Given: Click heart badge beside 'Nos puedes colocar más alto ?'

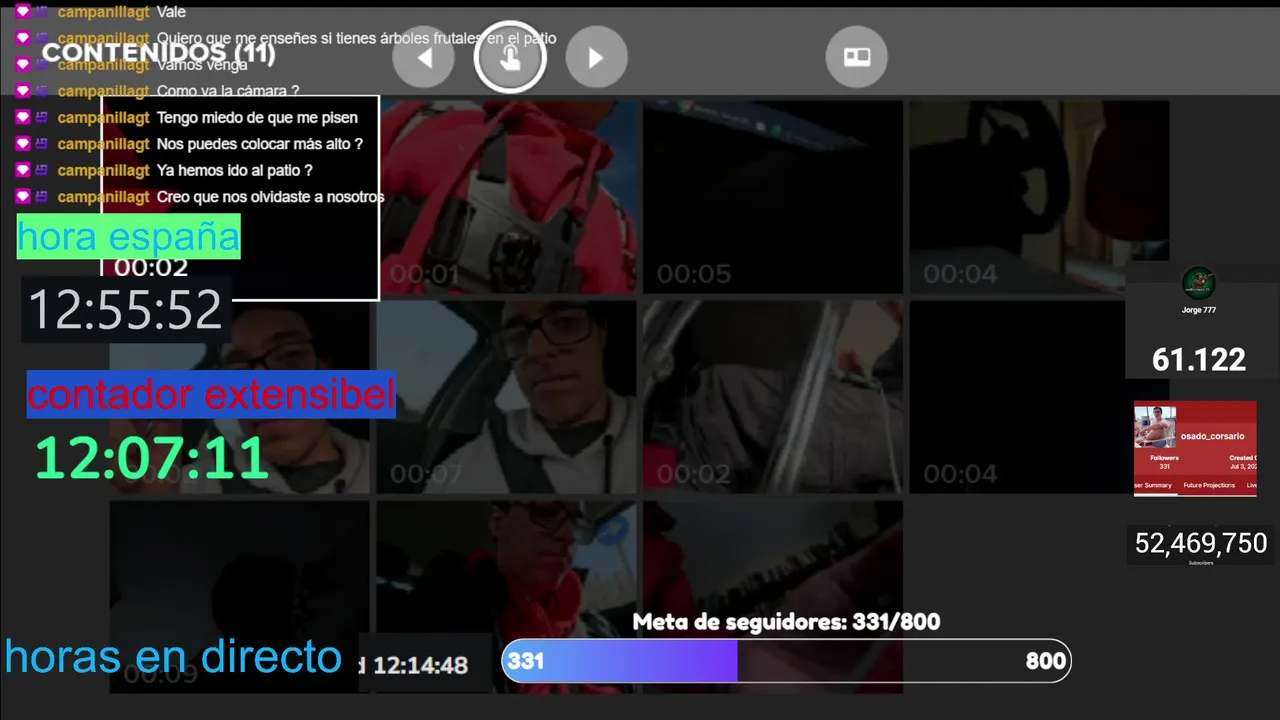Looking at the screenshot, I should (23, 143).
